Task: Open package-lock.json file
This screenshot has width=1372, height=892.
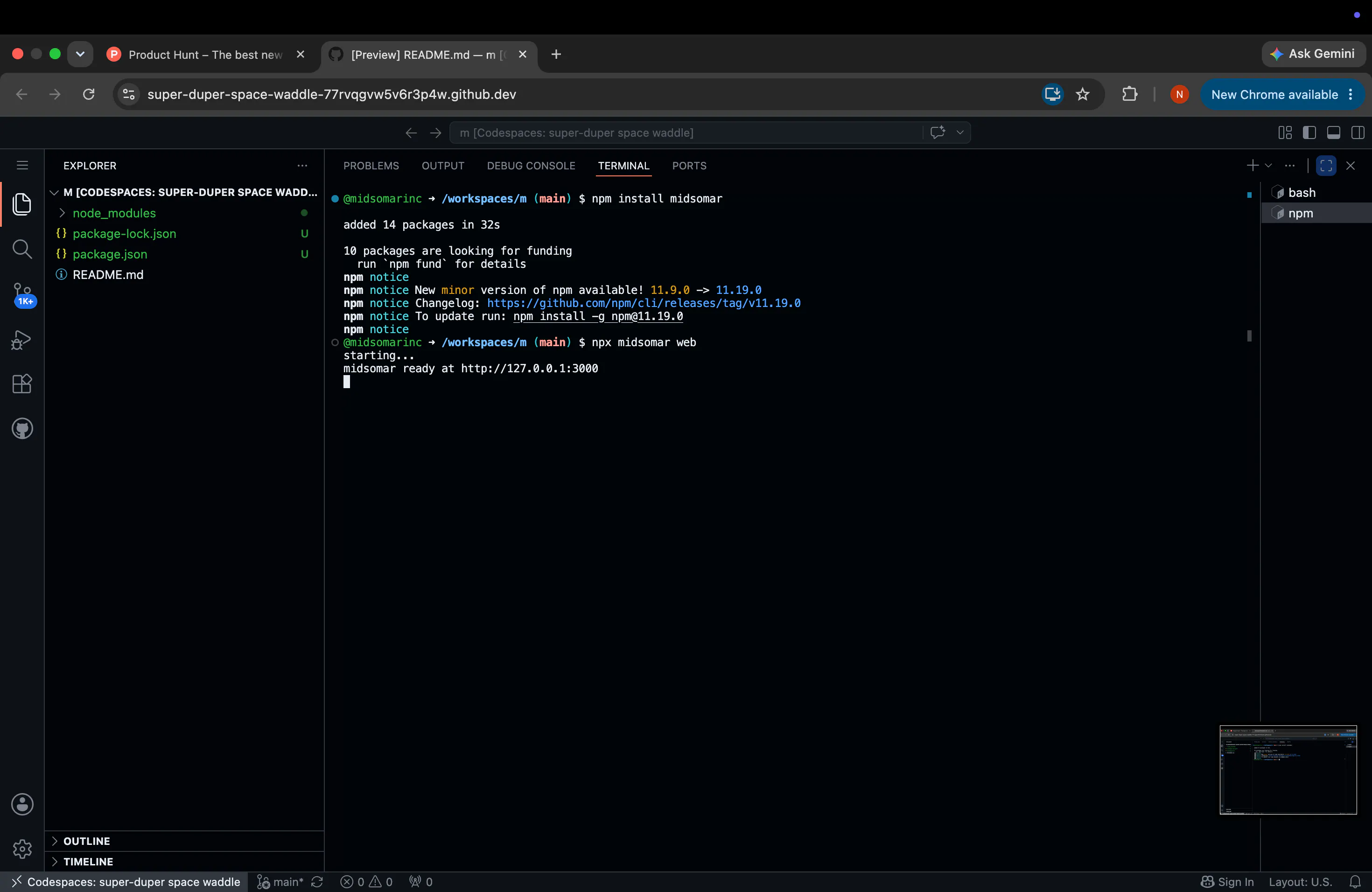Action: click(x=184, y=234)
